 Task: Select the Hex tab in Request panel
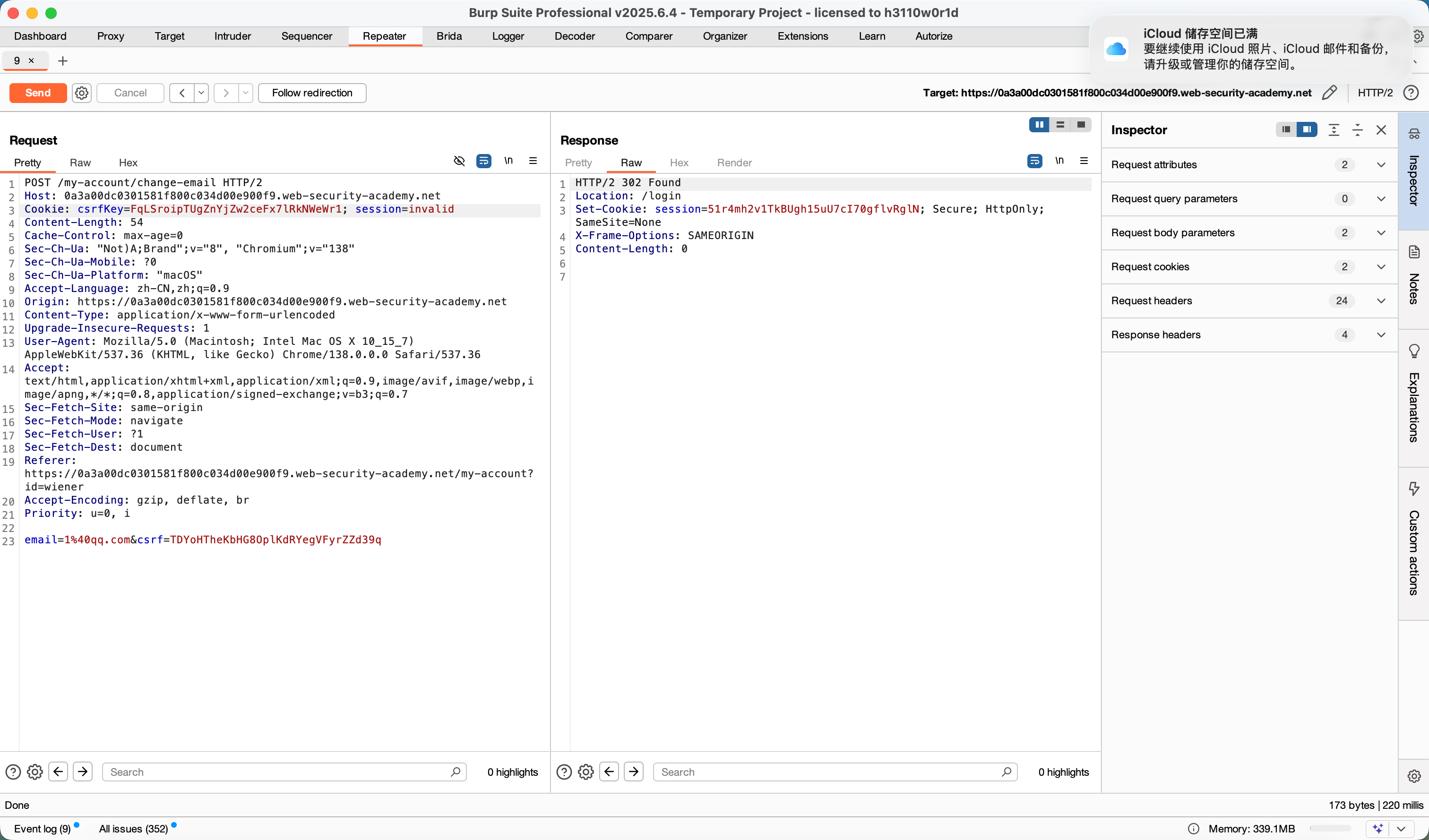128,163
